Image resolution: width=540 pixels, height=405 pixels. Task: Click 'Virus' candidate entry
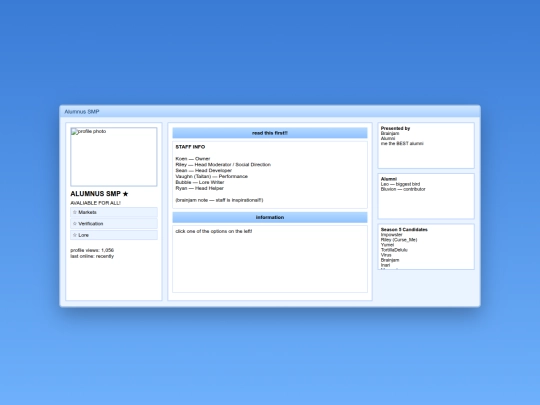point(386,255)
